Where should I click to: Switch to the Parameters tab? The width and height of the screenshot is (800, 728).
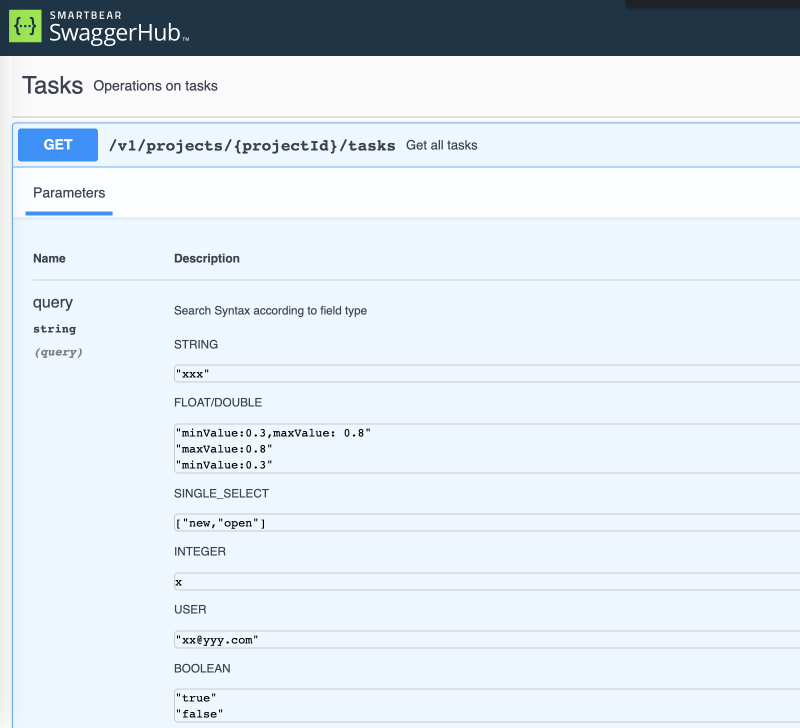coord(69,193)
